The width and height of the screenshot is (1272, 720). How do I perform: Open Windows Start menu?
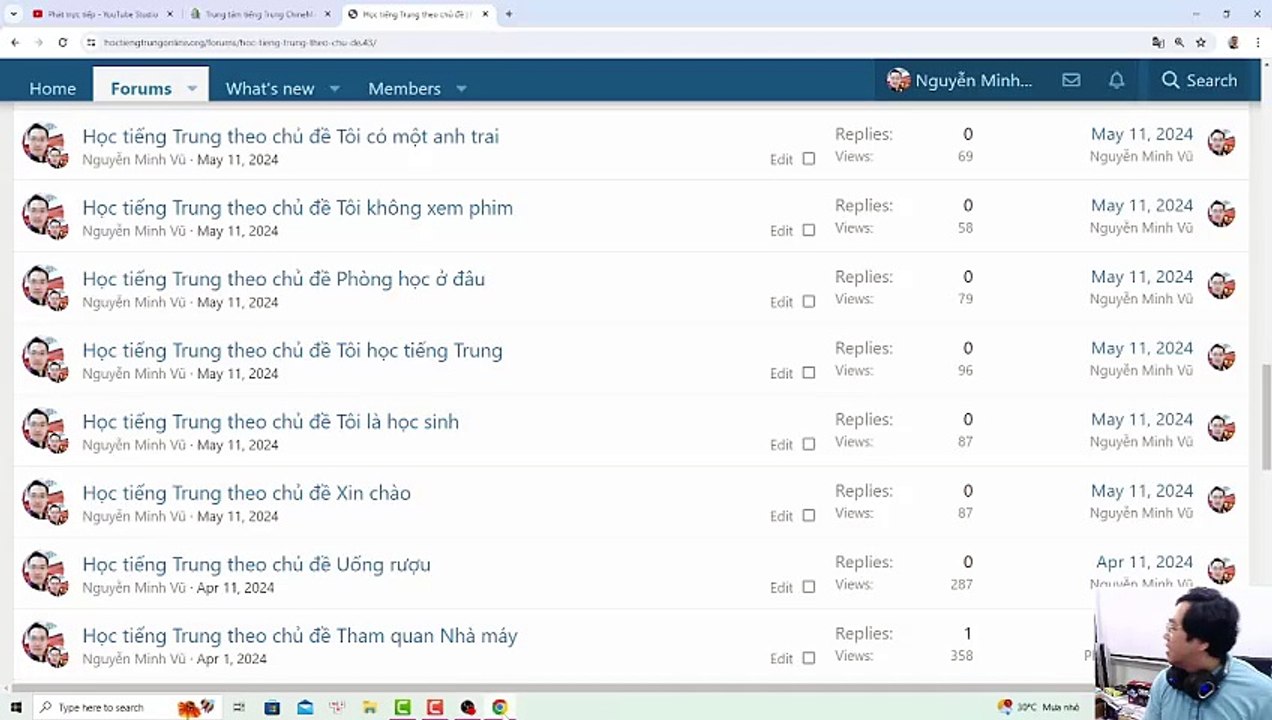click(x=15, y=707)
